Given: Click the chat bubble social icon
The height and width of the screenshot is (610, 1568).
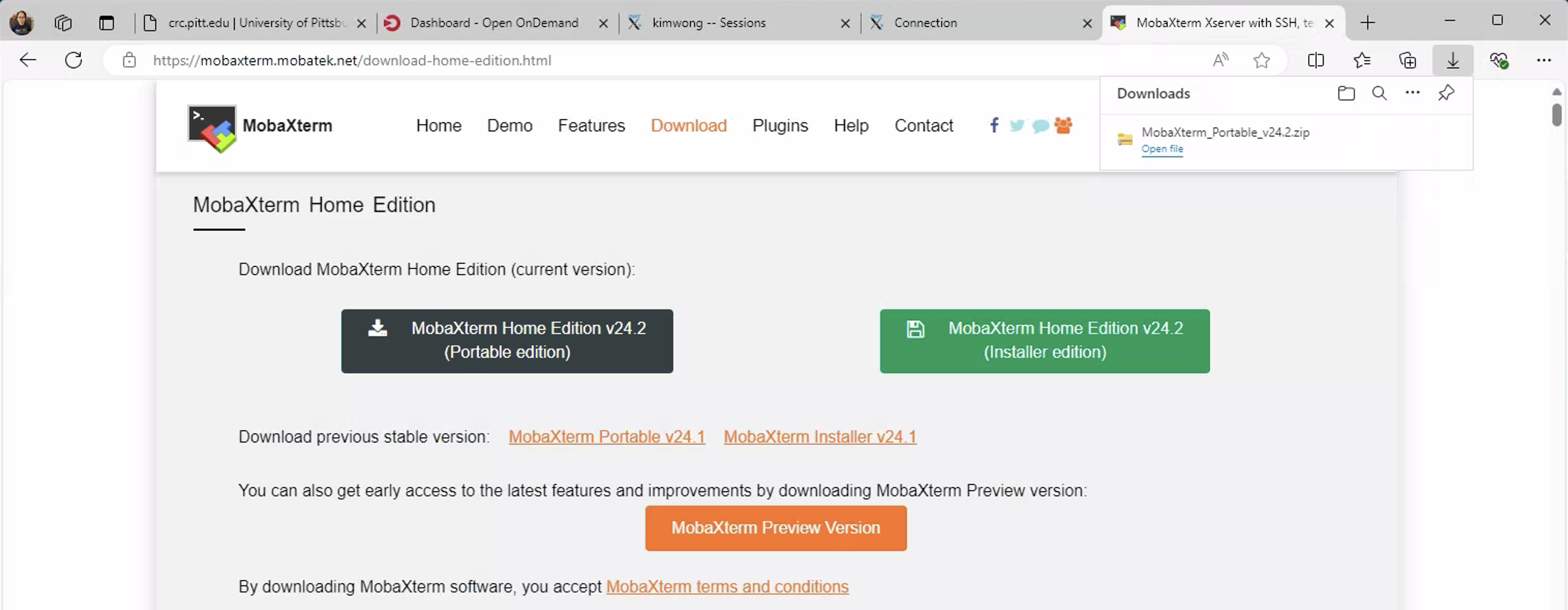Looking at the screenshot, I should (1041, 126).
